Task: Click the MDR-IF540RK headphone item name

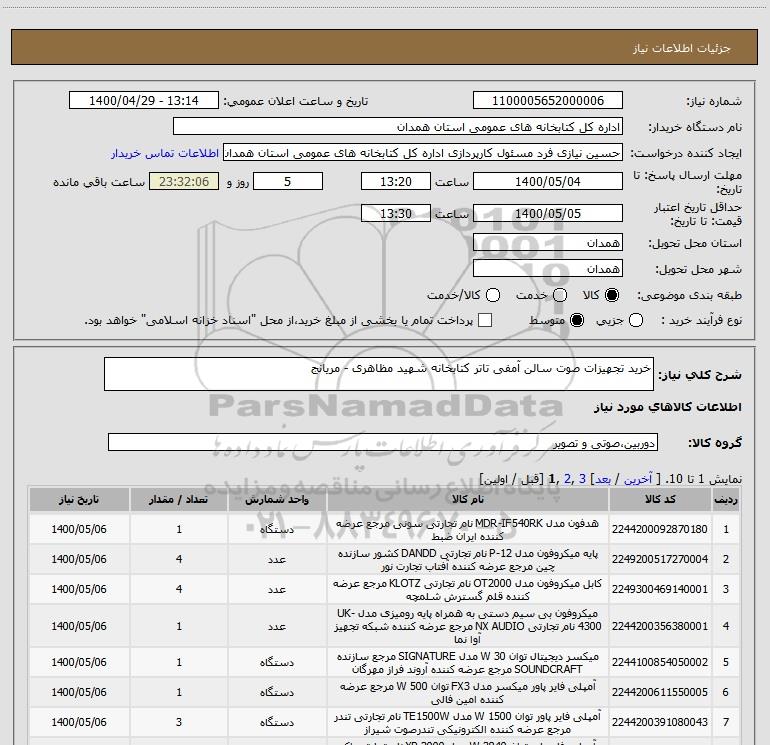Action: (468, 529)
